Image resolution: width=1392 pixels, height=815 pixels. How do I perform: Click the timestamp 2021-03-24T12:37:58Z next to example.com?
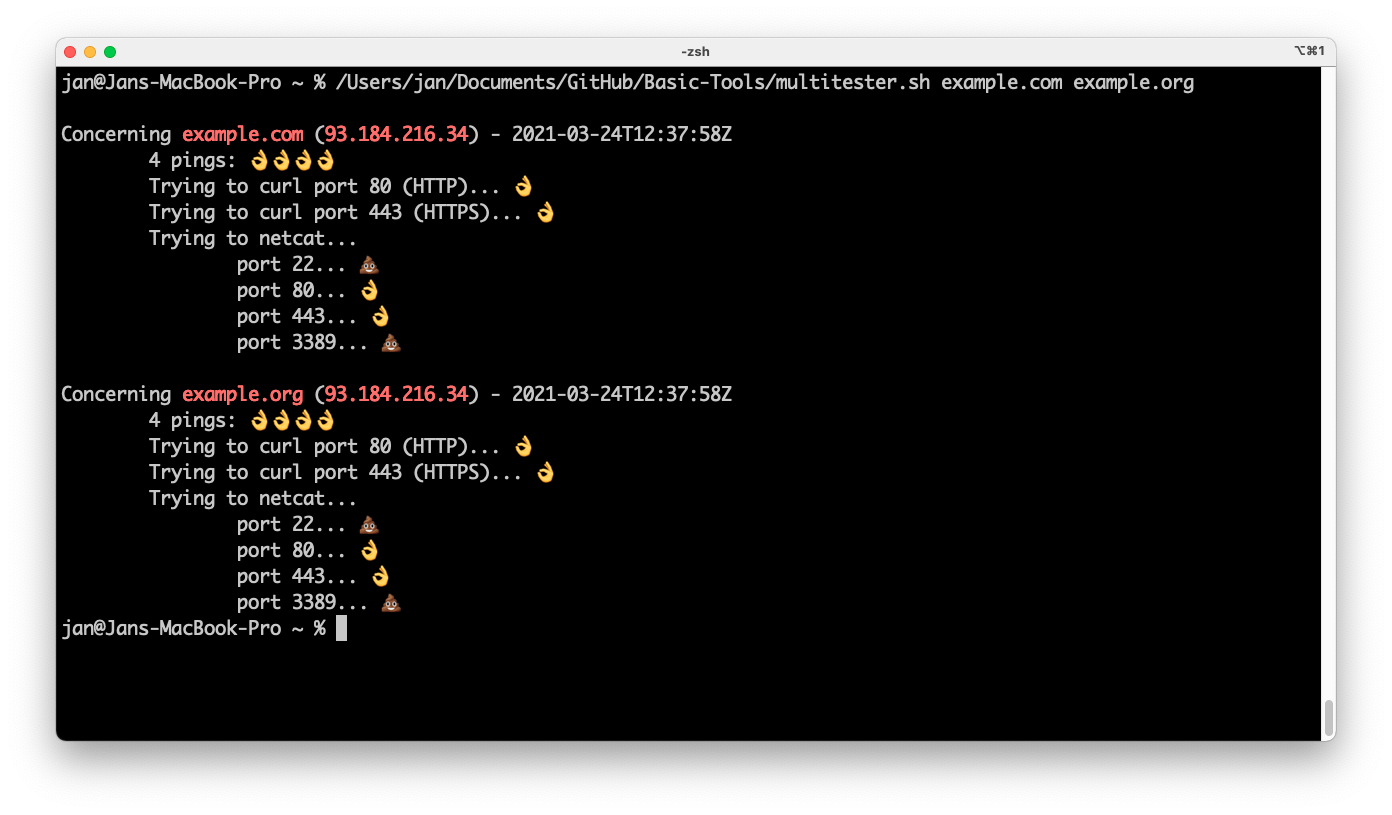coord(622,133)
